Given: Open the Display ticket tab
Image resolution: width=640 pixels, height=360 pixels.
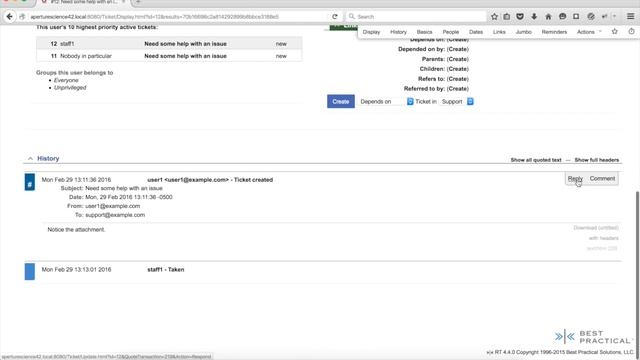Looking at the screenshot, I should pos(371,32).
